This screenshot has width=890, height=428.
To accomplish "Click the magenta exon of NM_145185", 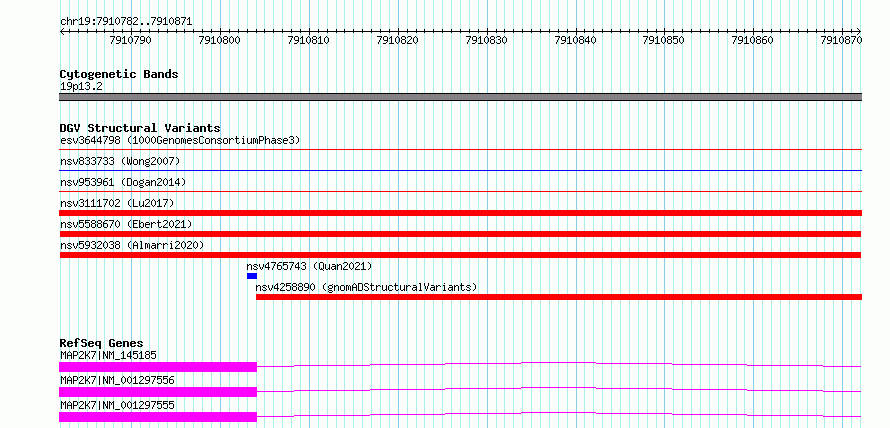I will (x=158, y=367).
